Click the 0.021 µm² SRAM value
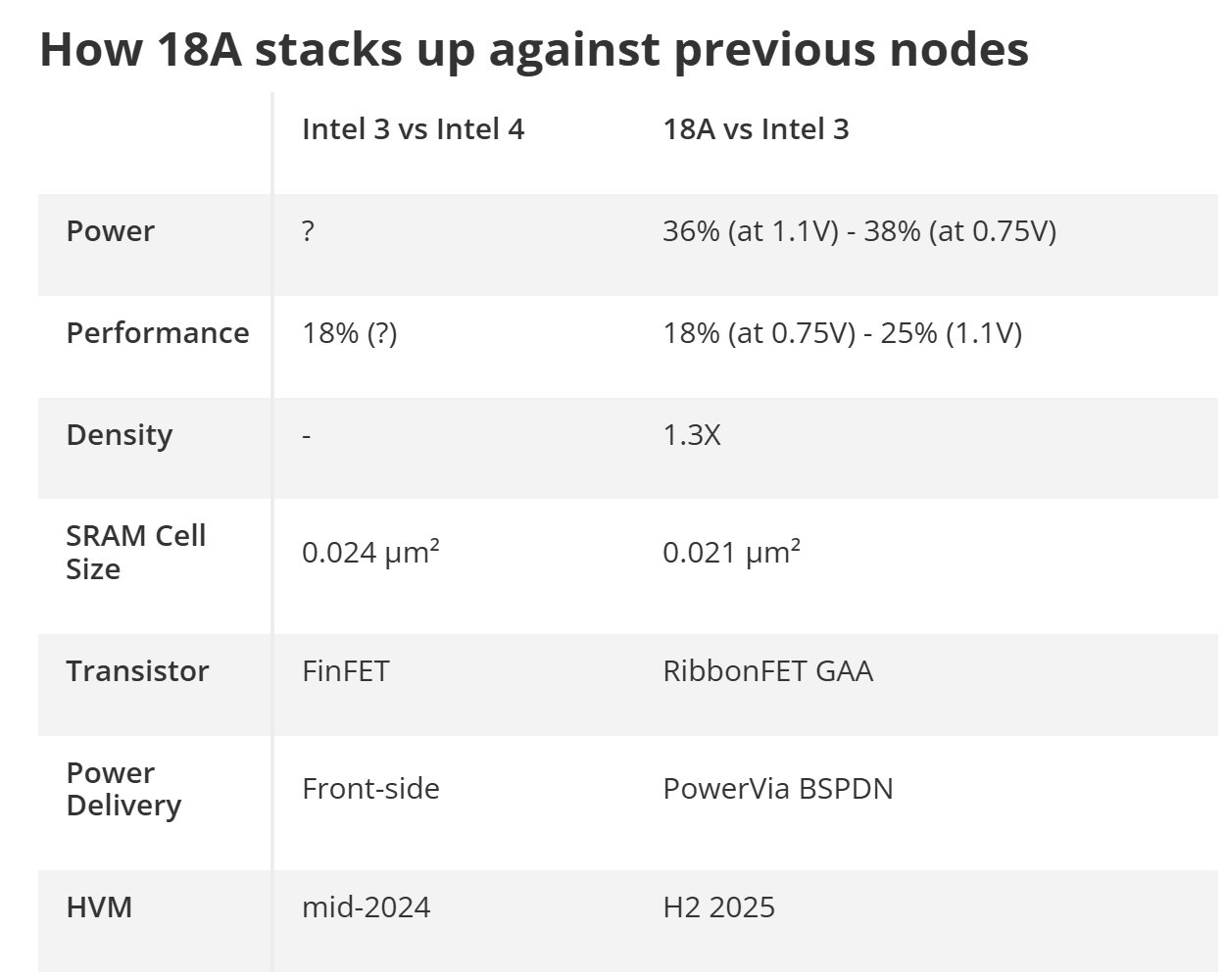Image resolution: width=1225 pixels, height=980 pixels. pos(732,553)
